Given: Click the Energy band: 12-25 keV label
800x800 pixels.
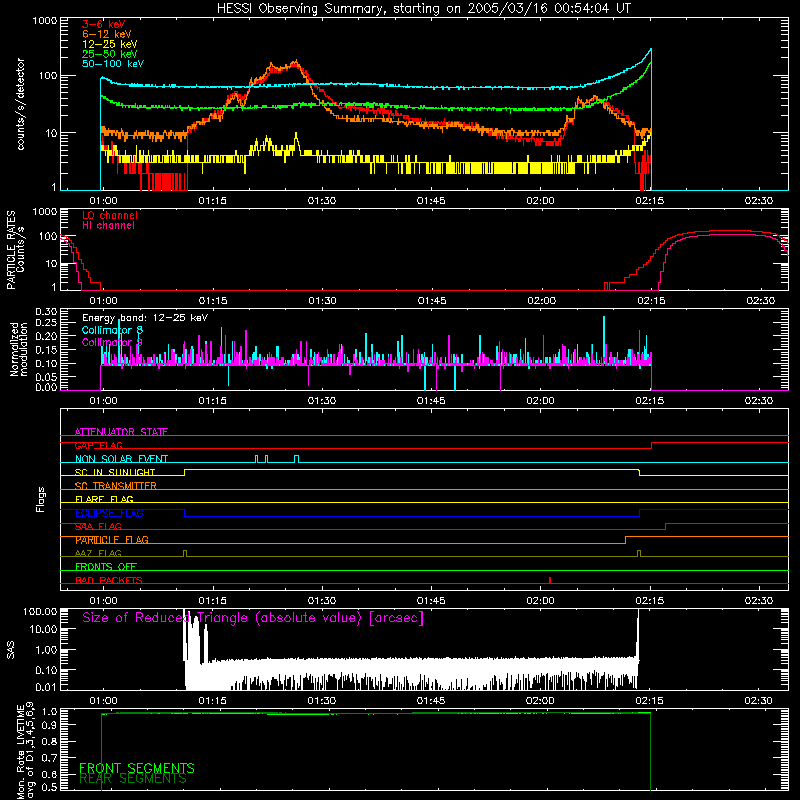Looking at the screenshot, I should 145,318.
